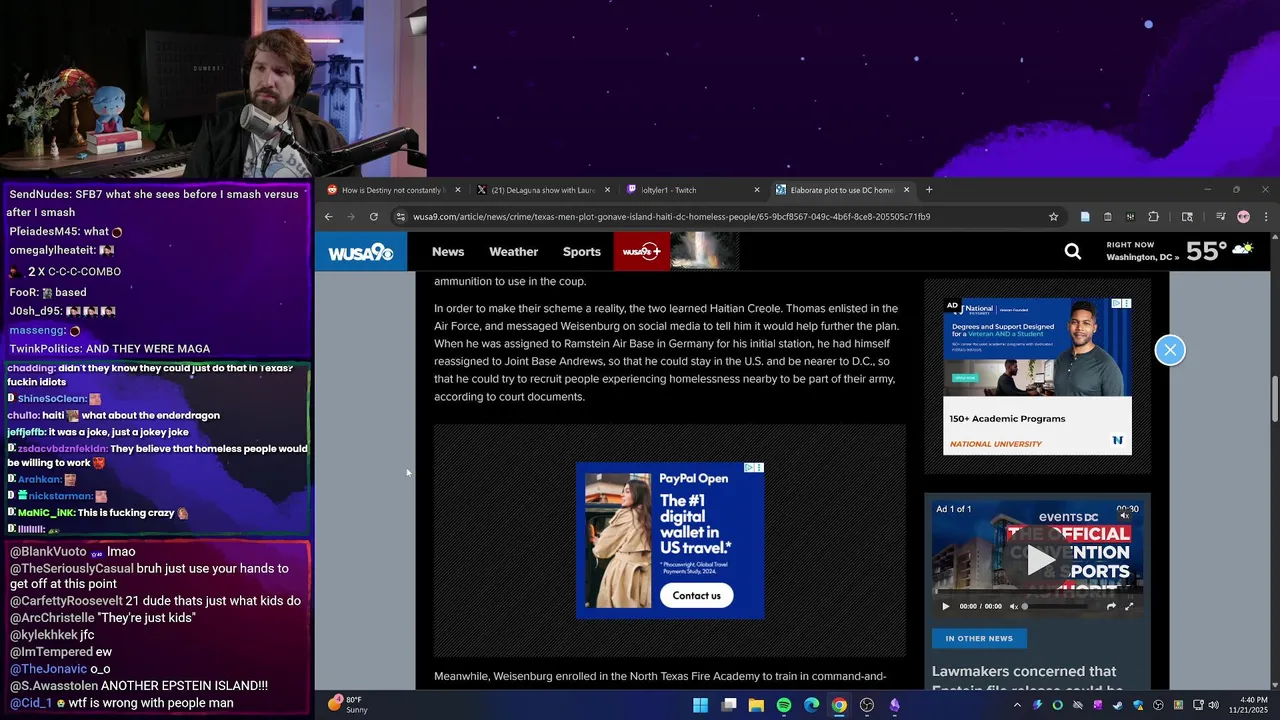1280x720 pixels.
Task: Select the 'Elaborate plot to use DC' tab
Action: [840, 189]
